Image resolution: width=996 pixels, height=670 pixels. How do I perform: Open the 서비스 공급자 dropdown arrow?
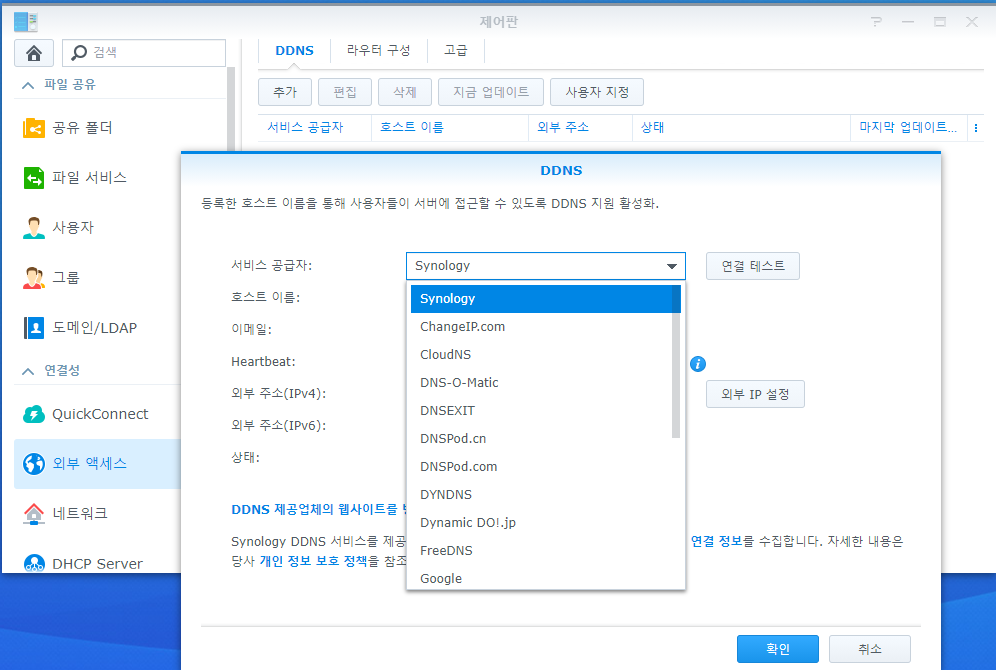[671, 266]
